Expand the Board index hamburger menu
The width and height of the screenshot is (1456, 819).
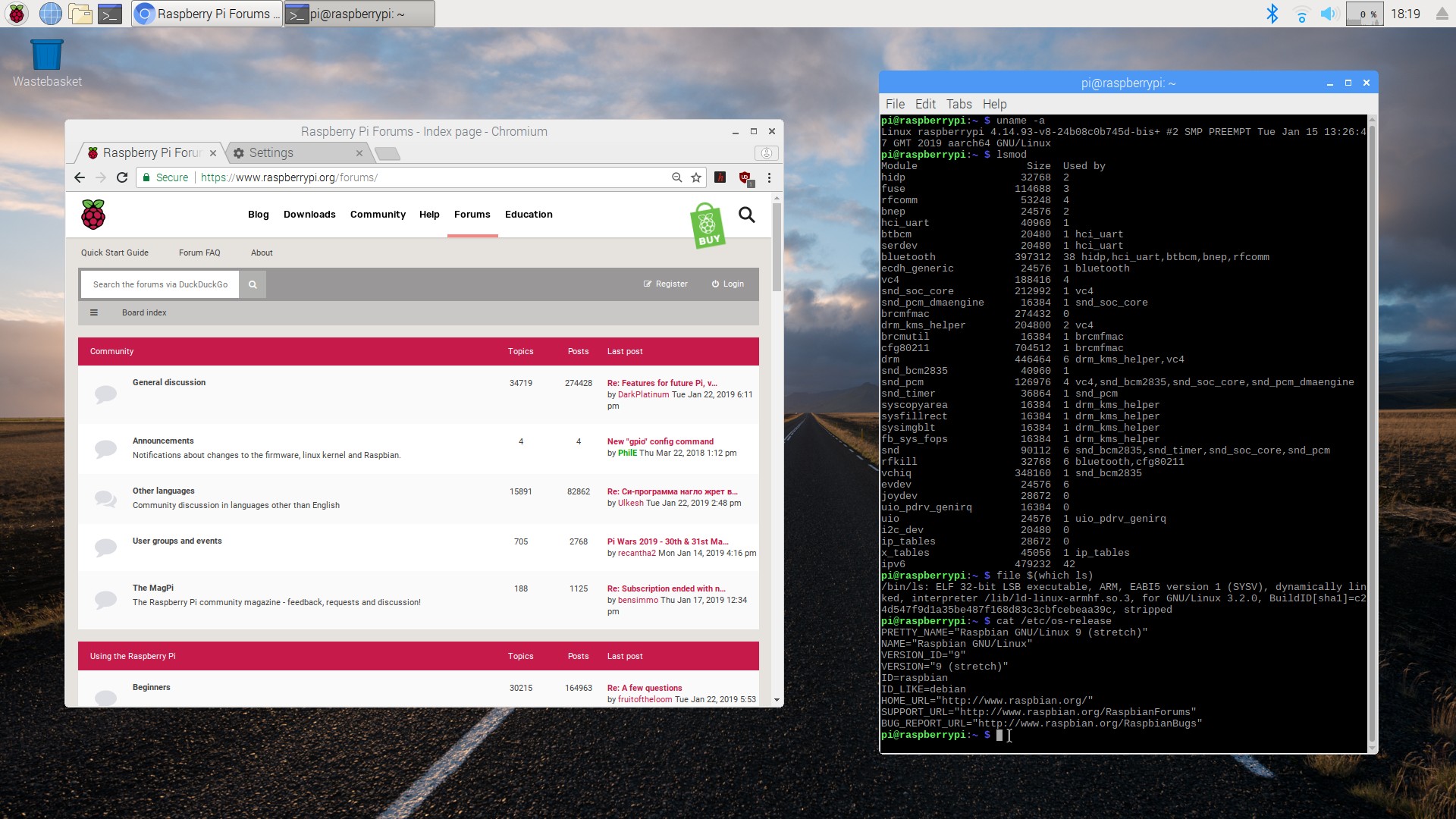(94, 312)
